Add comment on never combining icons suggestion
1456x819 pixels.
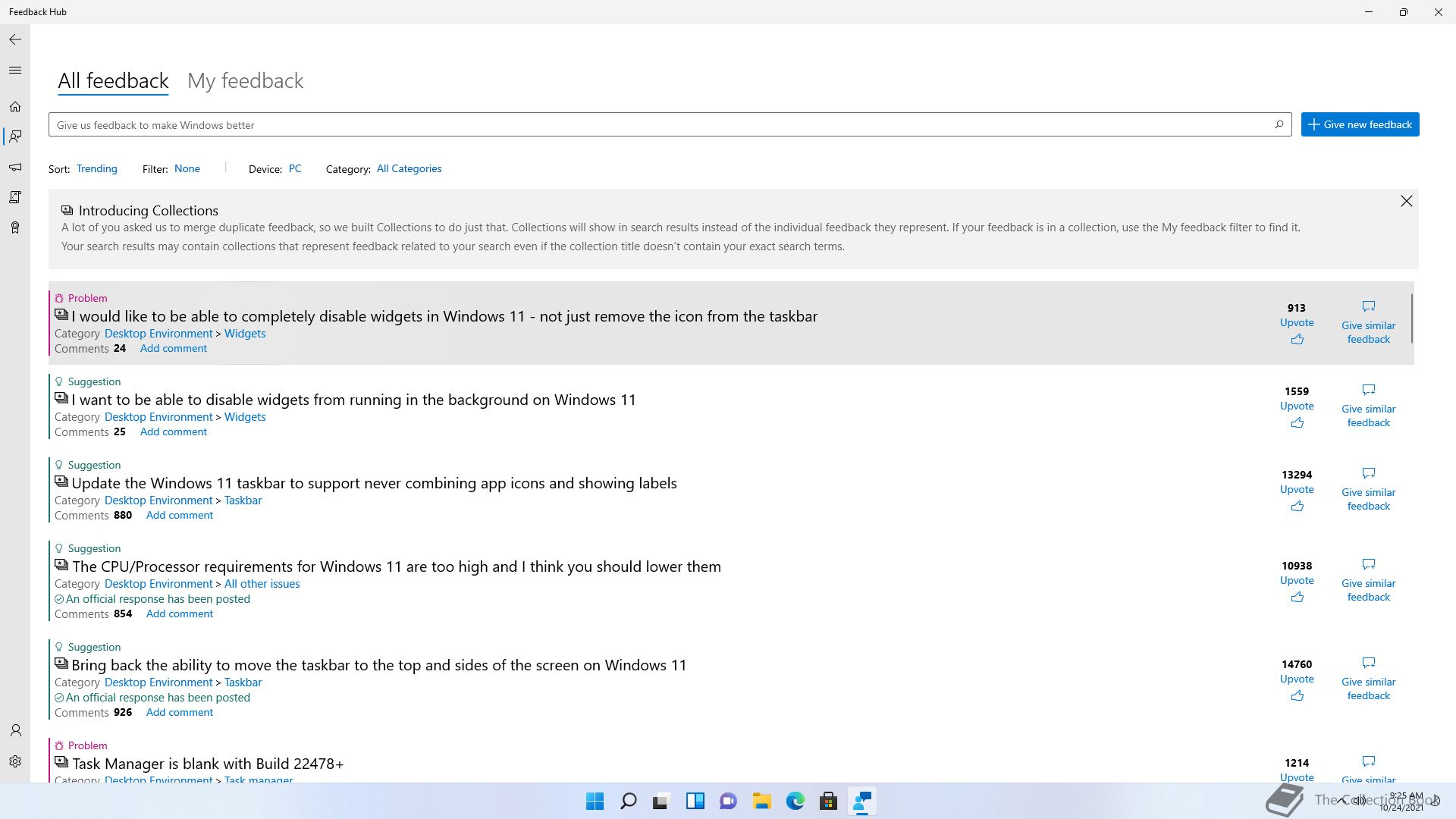point(179,515)
